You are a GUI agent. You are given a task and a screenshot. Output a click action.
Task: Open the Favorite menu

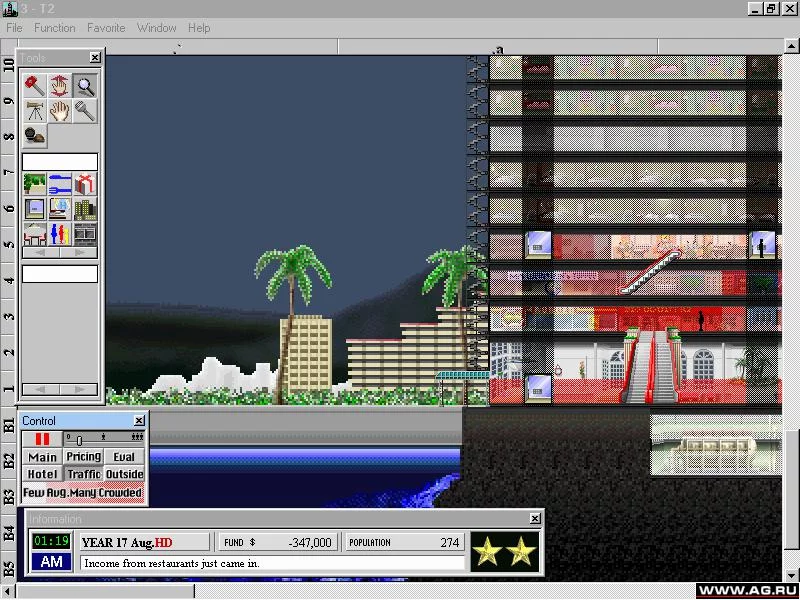pos(106,28)
